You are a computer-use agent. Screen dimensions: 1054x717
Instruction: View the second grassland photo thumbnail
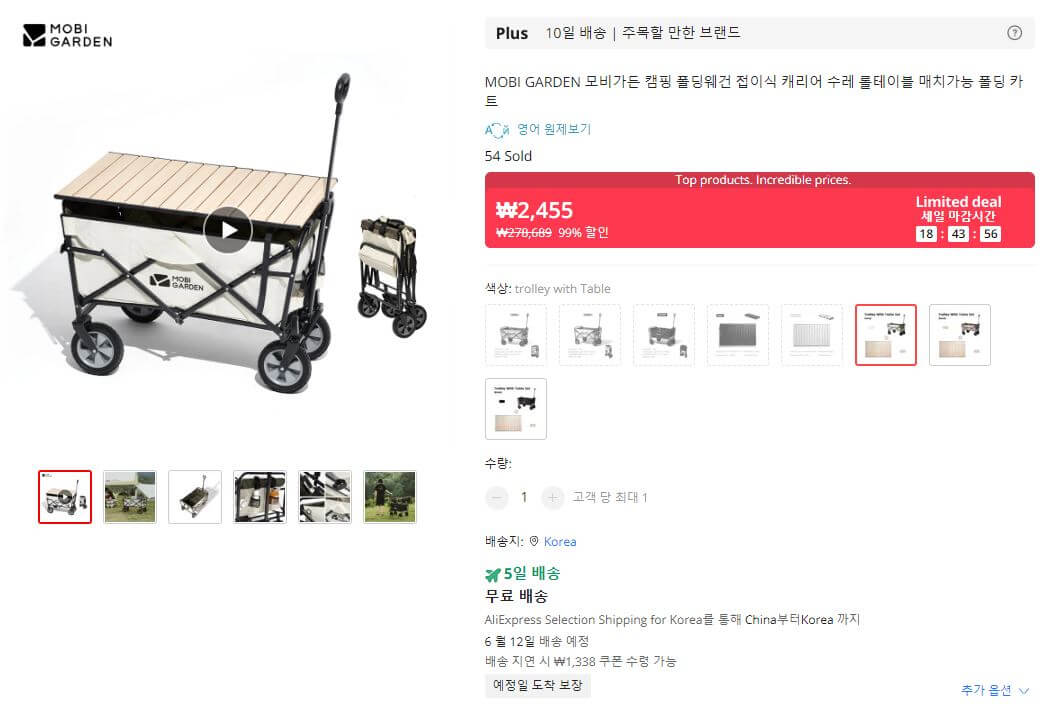click(x=129, y=496)
